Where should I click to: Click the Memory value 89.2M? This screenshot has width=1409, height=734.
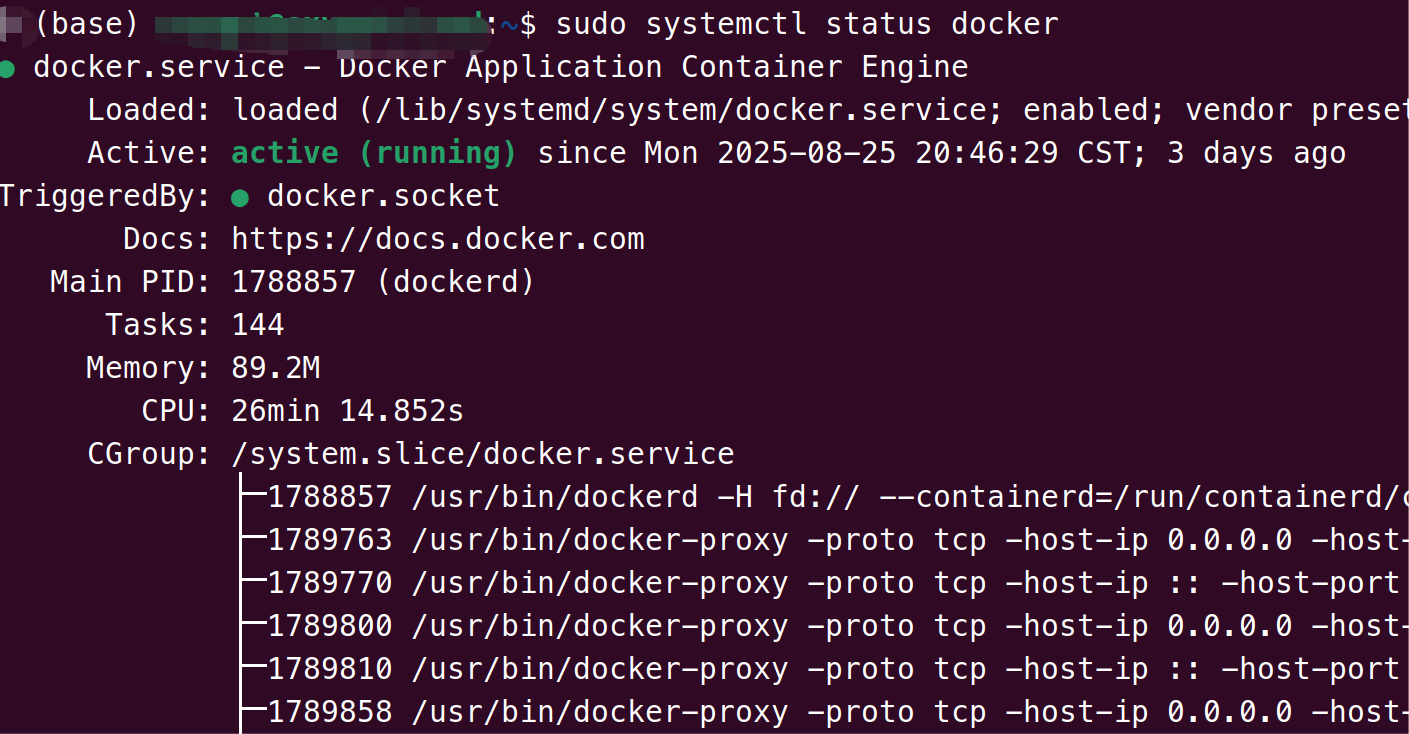276,368
